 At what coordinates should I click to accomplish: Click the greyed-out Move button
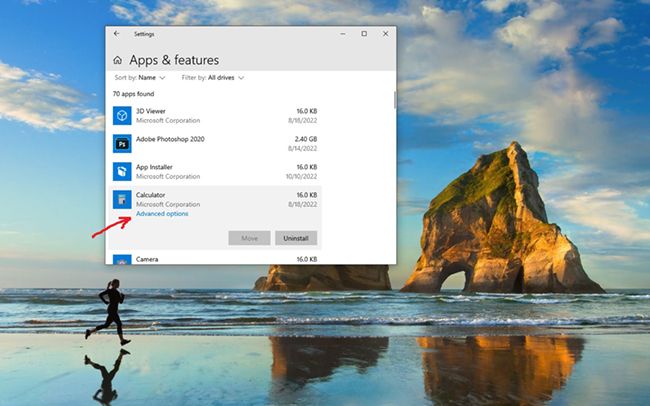(250, 238)
